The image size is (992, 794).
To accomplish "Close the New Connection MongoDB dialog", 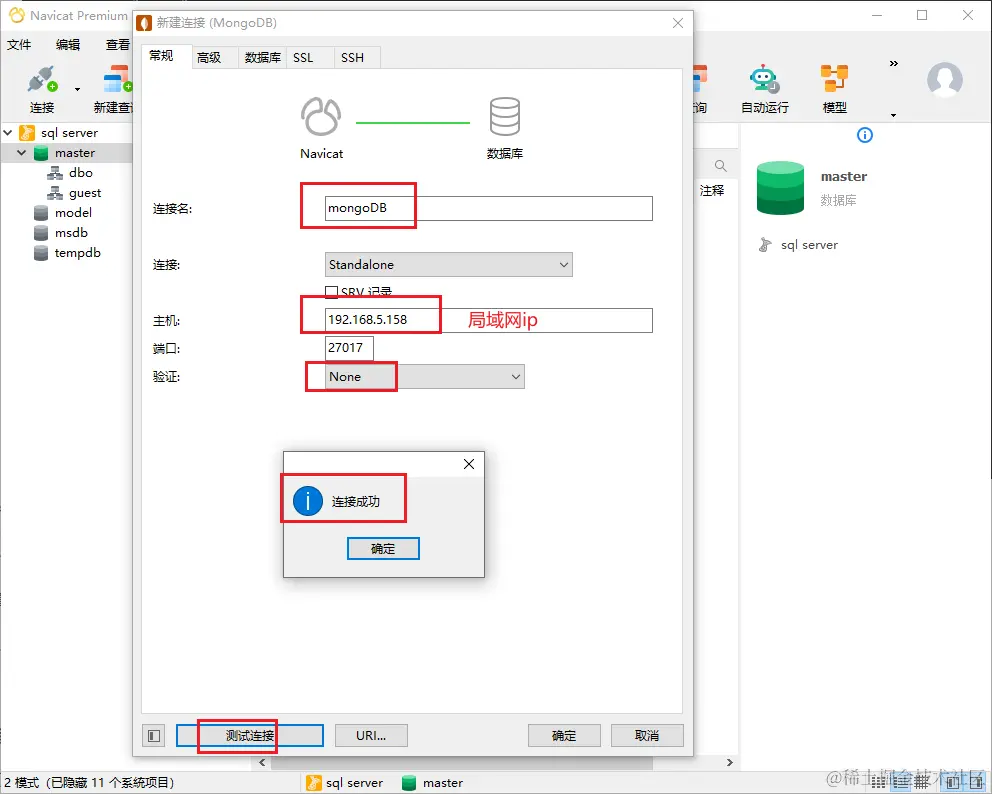I will pos(678,23).
